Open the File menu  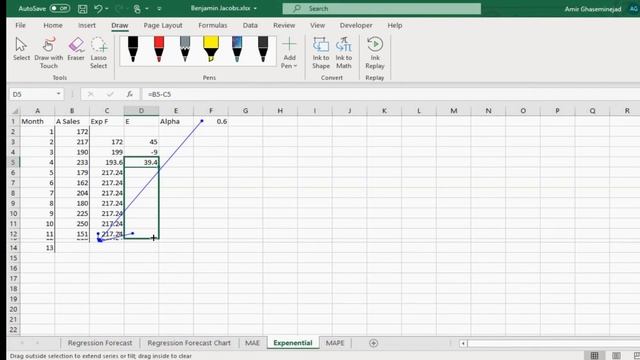(20, 25)
